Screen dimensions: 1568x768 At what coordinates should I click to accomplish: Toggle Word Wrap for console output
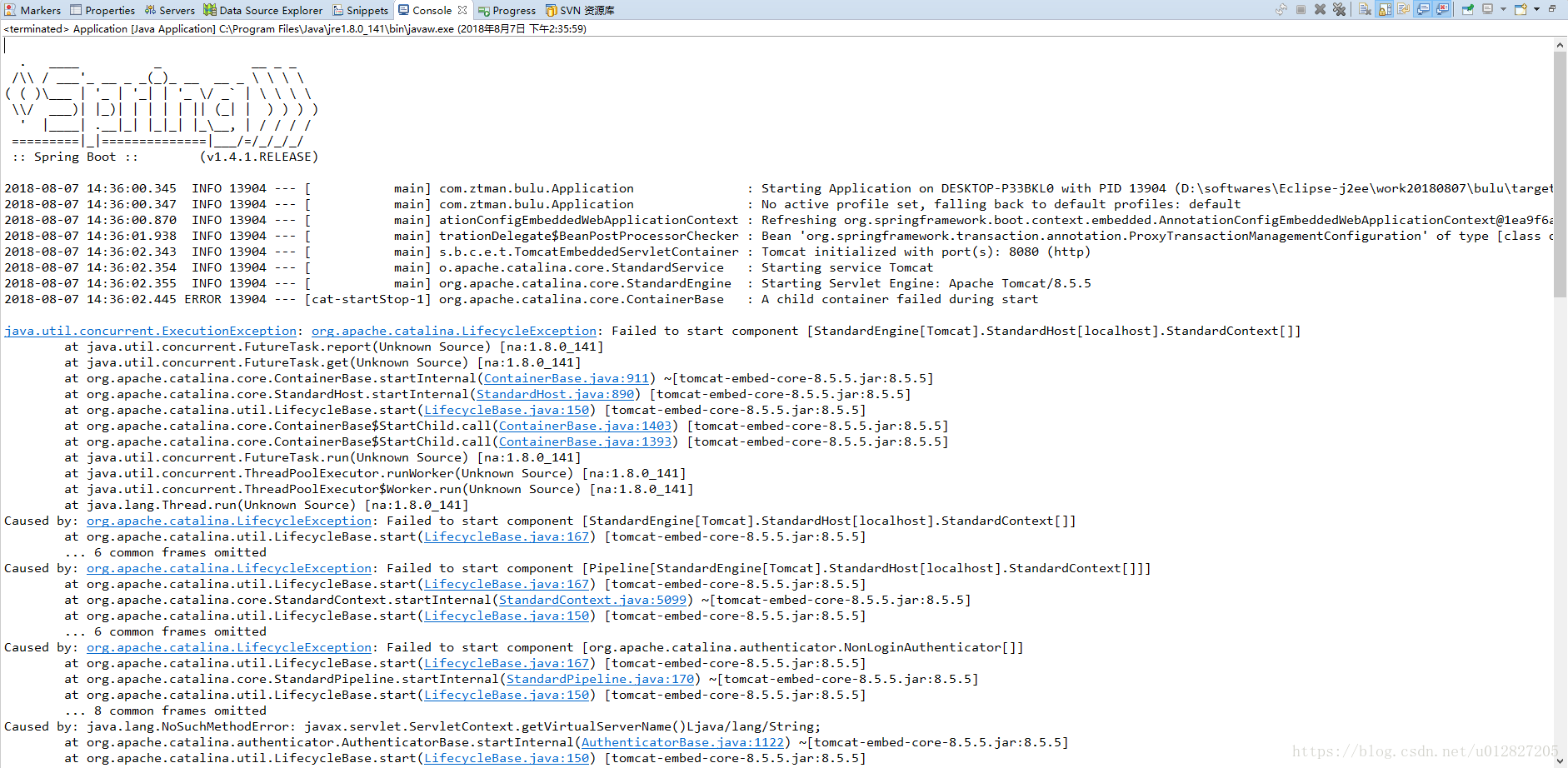tap(1403, 10)
